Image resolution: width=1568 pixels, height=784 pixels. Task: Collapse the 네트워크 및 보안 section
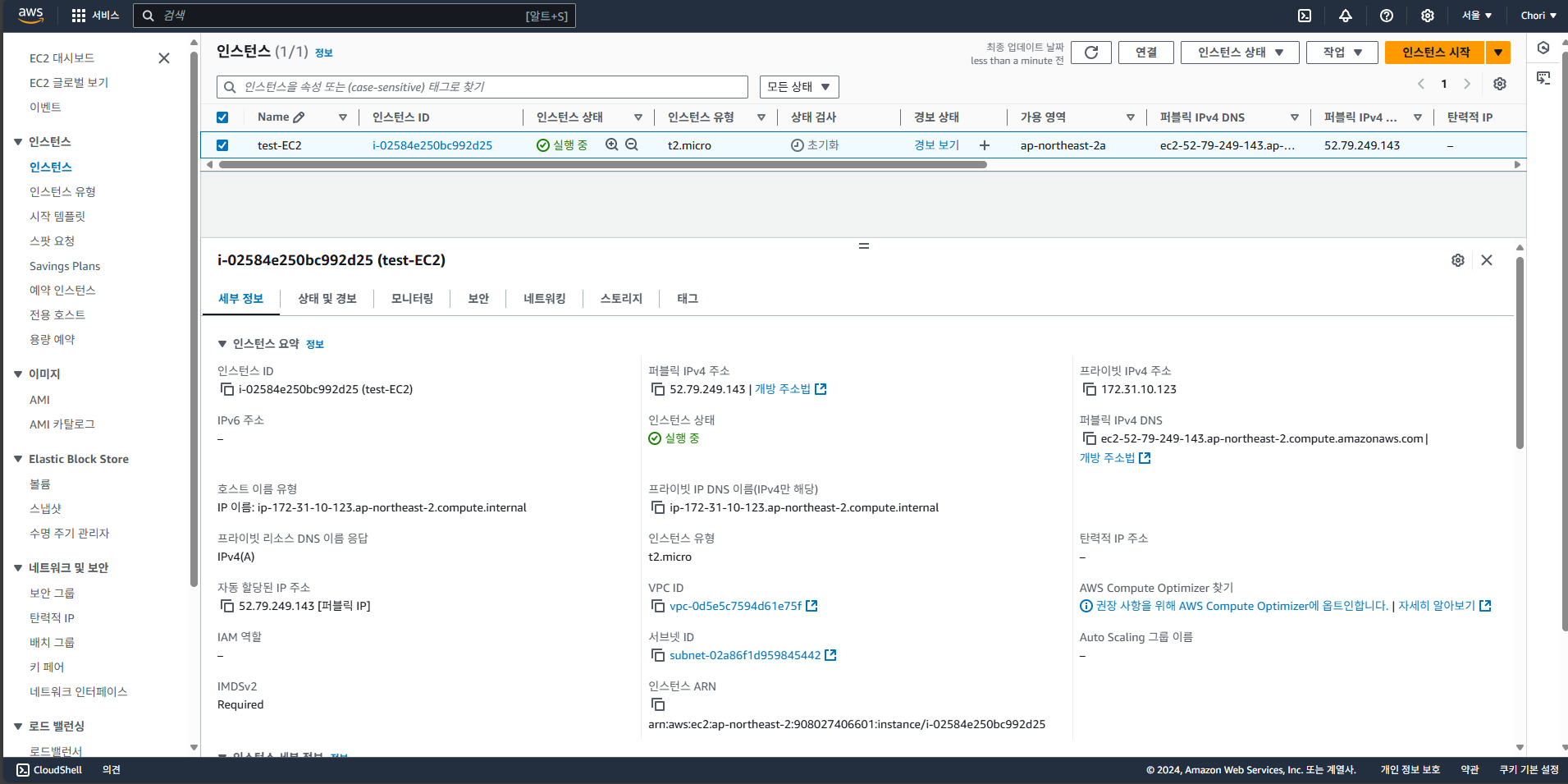18,568
